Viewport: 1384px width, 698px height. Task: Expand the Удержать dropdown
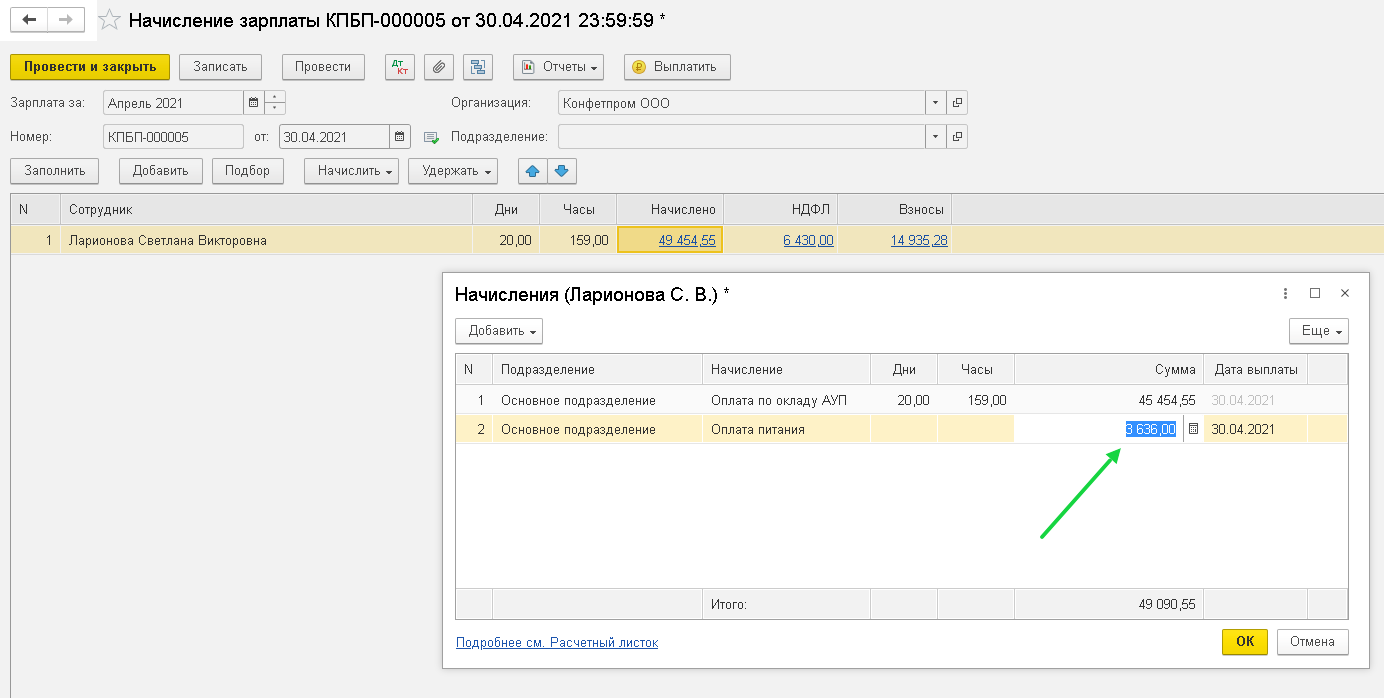[452, 171]
